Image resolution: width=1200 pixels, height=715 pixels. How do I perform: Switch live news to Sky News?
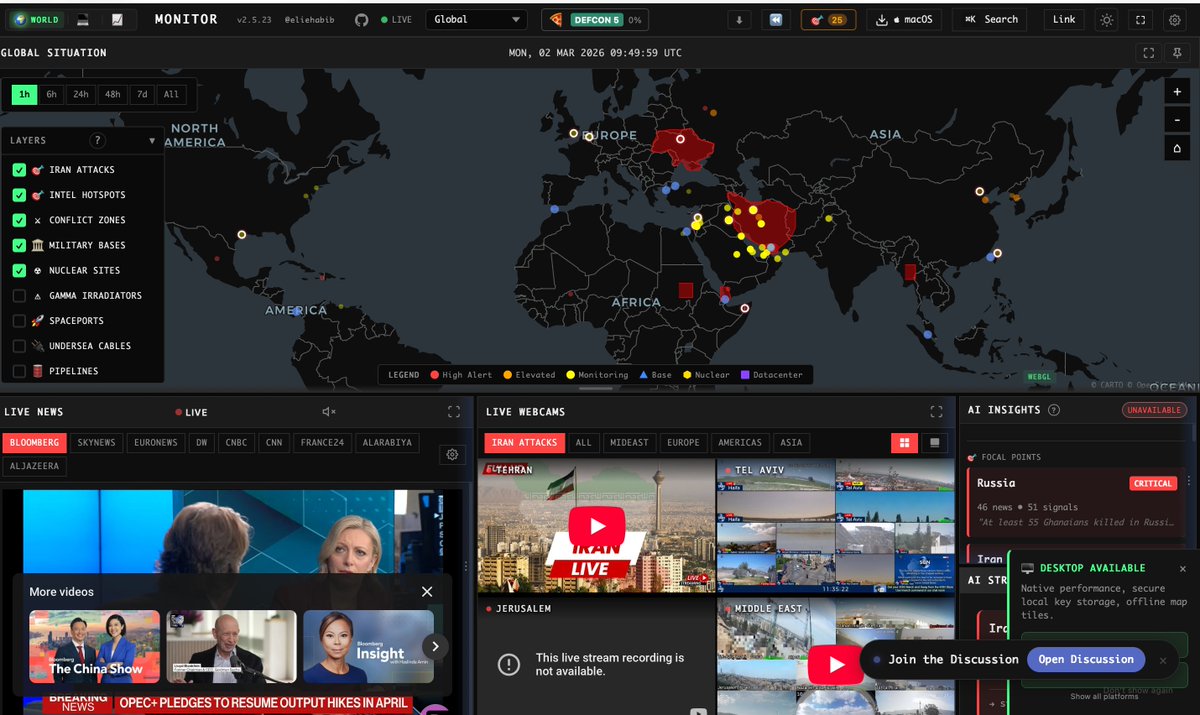[x=96, y=442]
